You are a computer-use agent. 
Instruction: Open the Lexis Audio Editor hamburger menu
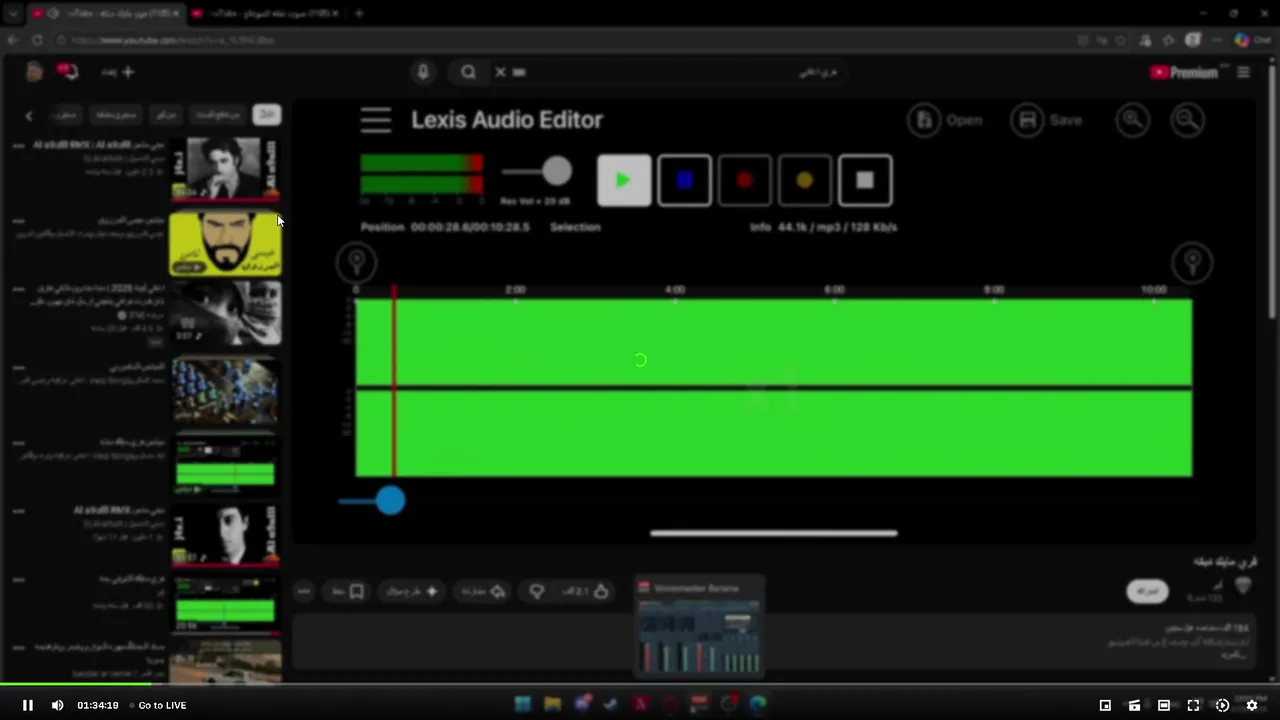[x=376, y=120]
